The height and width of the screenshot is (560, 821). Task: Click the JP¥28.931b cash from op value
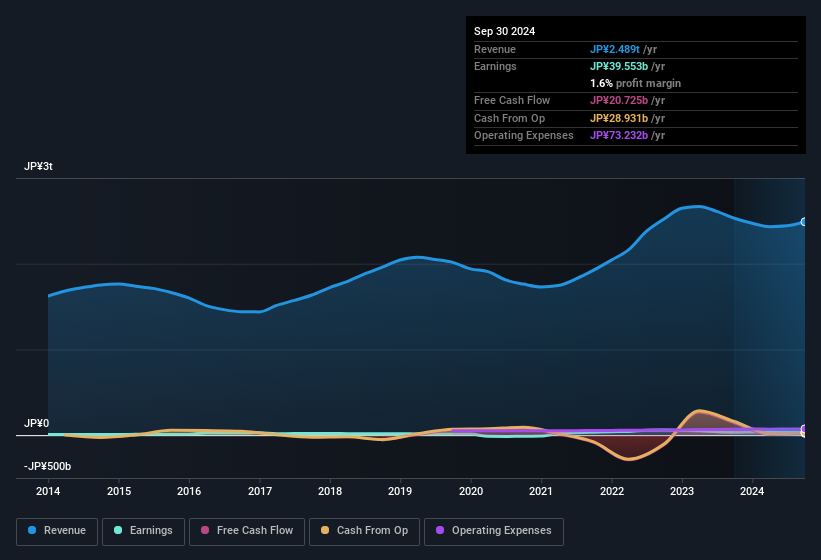click(619, 118)
